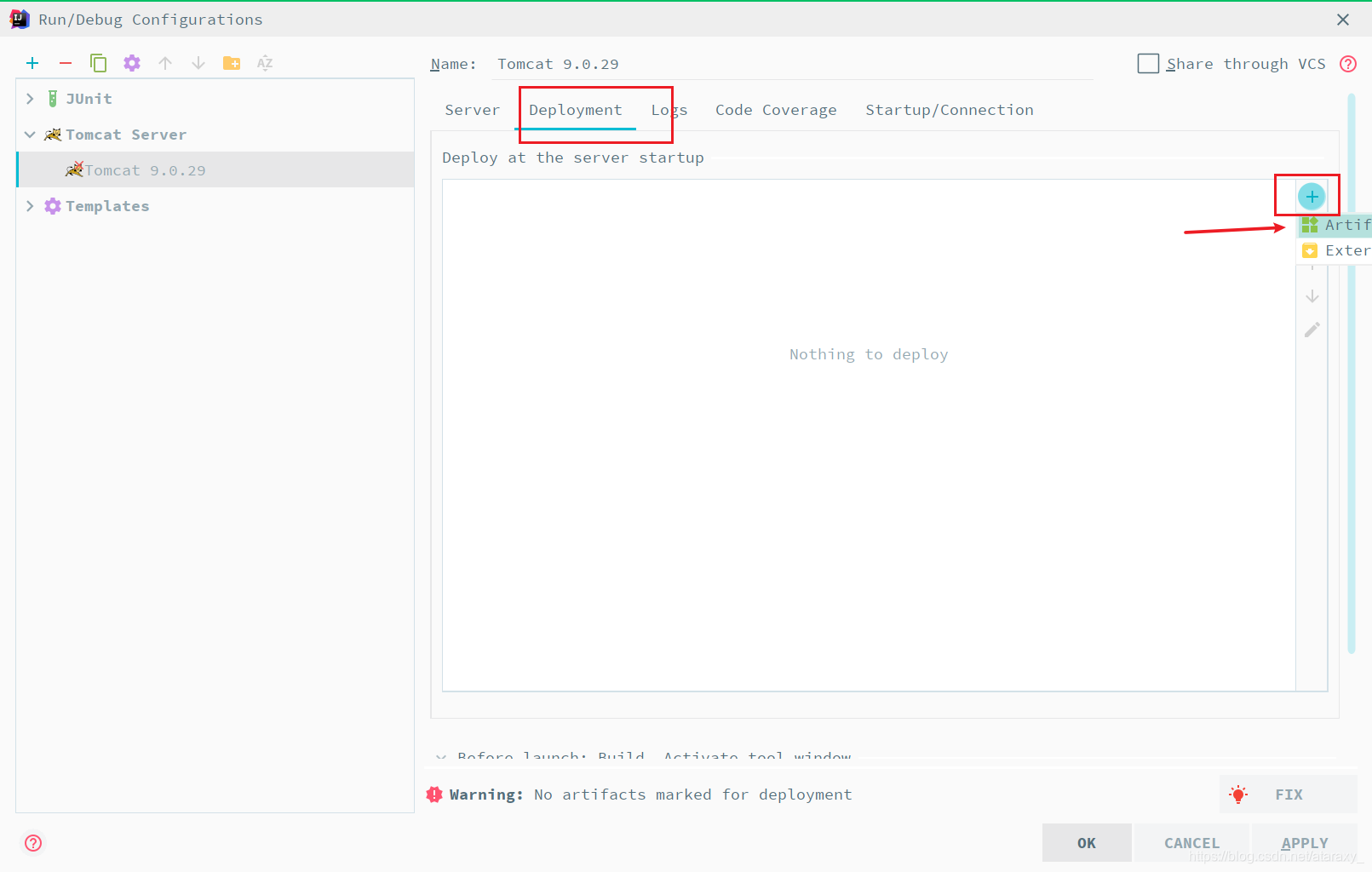The width and height of the screenshot is (1372, 872).
Task: Choose Artifact from the add popup
Action: click(1335, 225)
